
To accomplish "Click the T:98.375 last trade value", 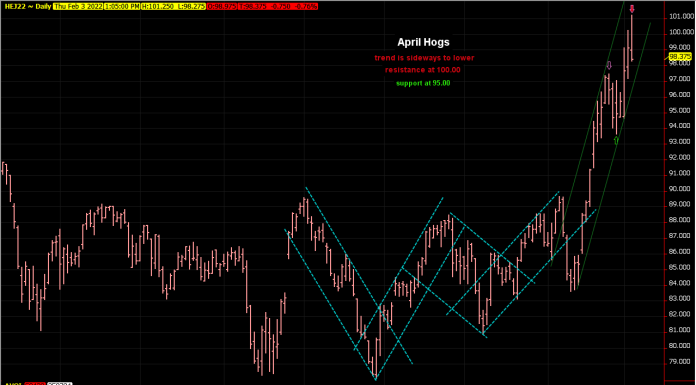I will 253,7.
